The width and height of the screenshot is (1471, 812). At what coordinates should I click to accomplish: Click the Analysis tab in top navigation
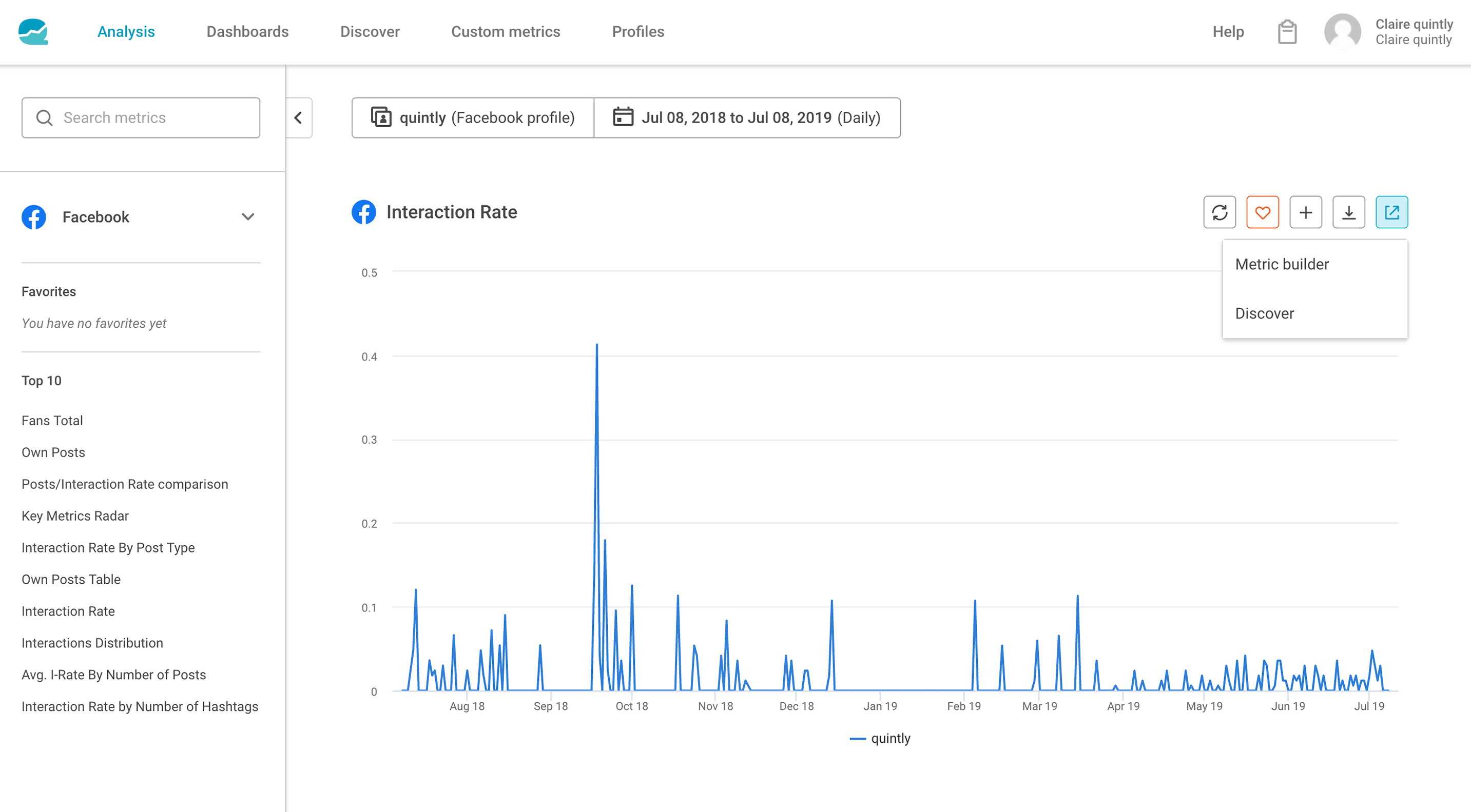click(x=126, y=31)
